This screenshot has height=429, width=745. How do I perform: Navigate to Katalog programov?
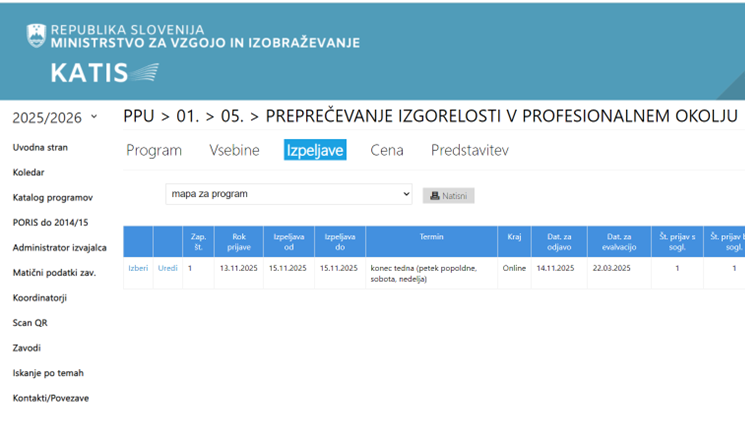point(52,197)
